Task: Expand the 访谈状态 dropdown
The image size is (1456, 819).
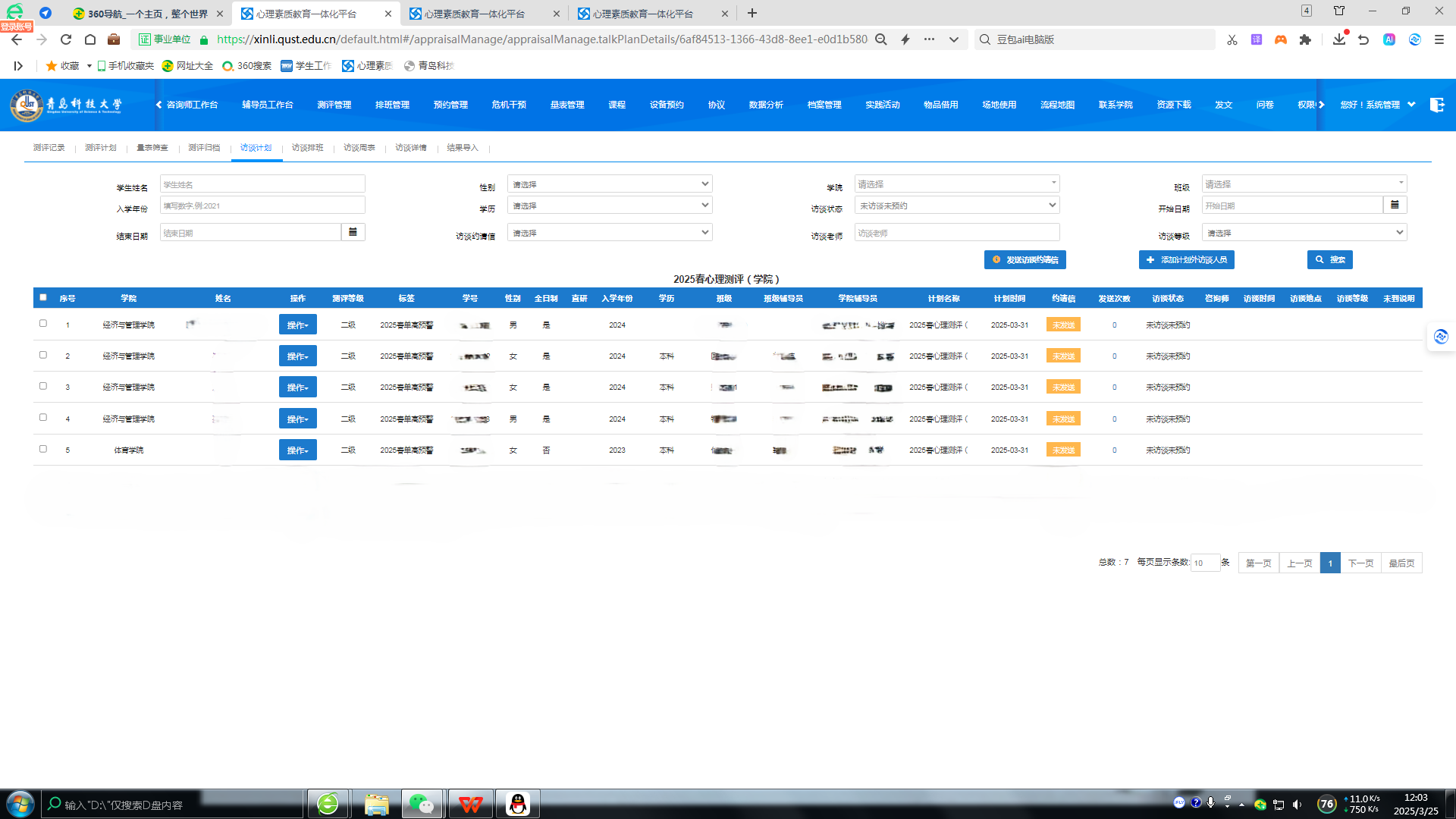Action: tap(957, 206)
